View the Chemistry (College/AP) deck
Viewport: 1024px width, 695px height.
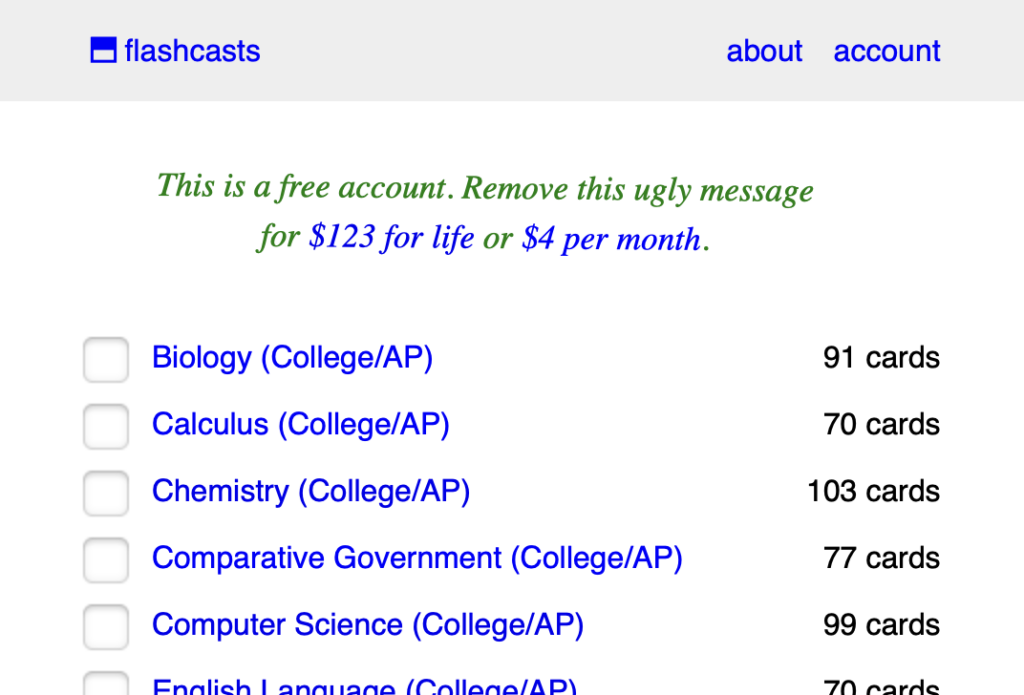click(x=310, y=492)
